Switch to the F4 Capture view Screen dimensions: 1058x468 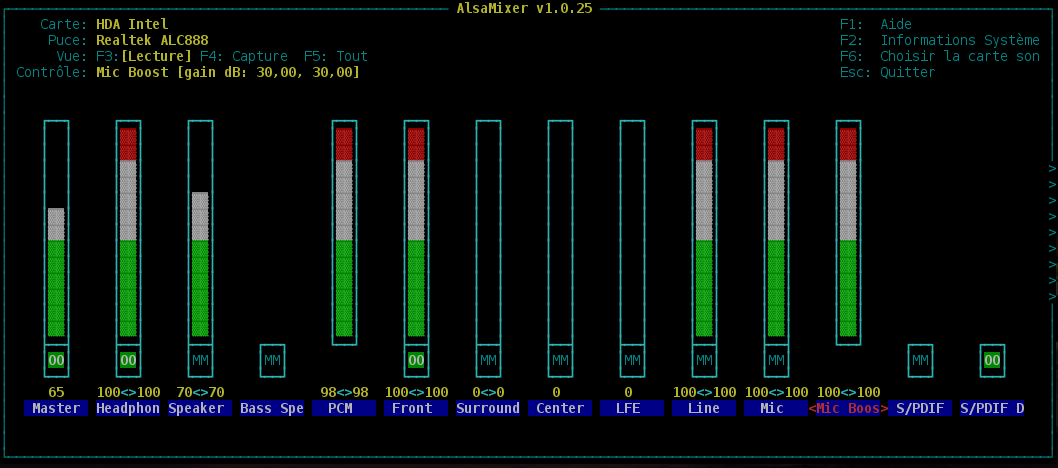point(244,57)
